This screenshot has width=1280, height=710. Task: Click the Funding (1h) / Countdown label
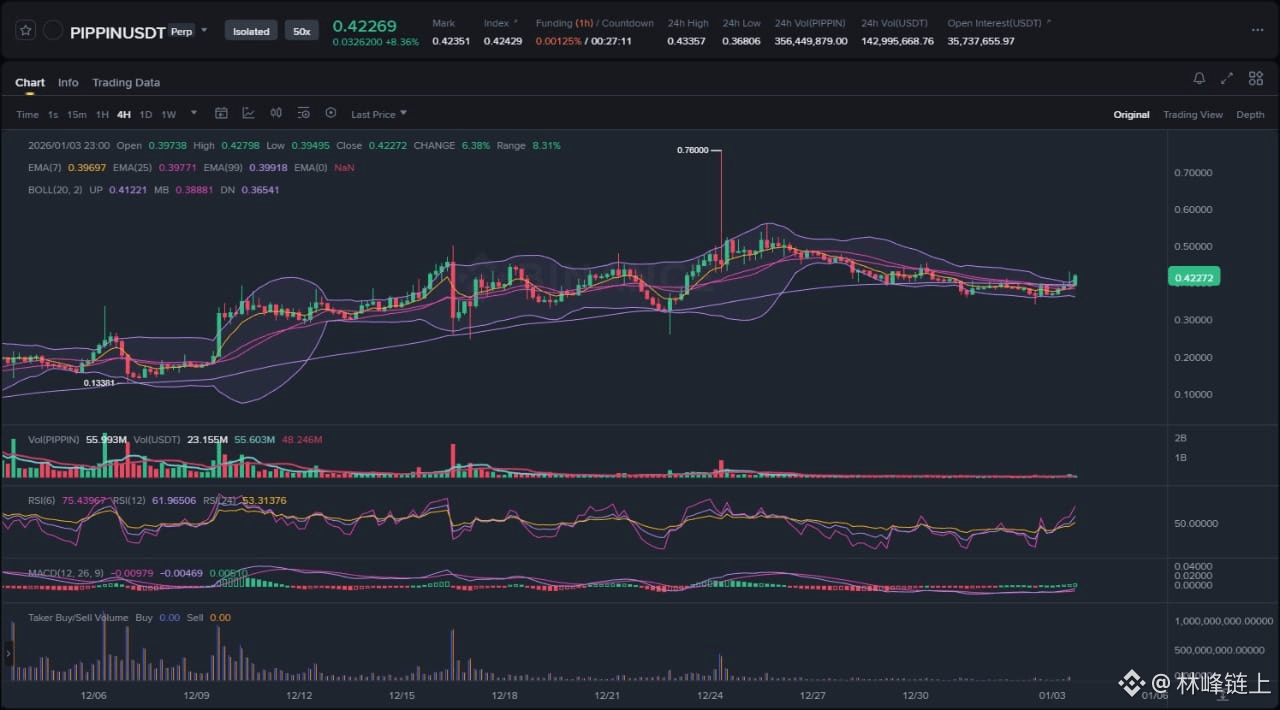[x=594, y=23]
